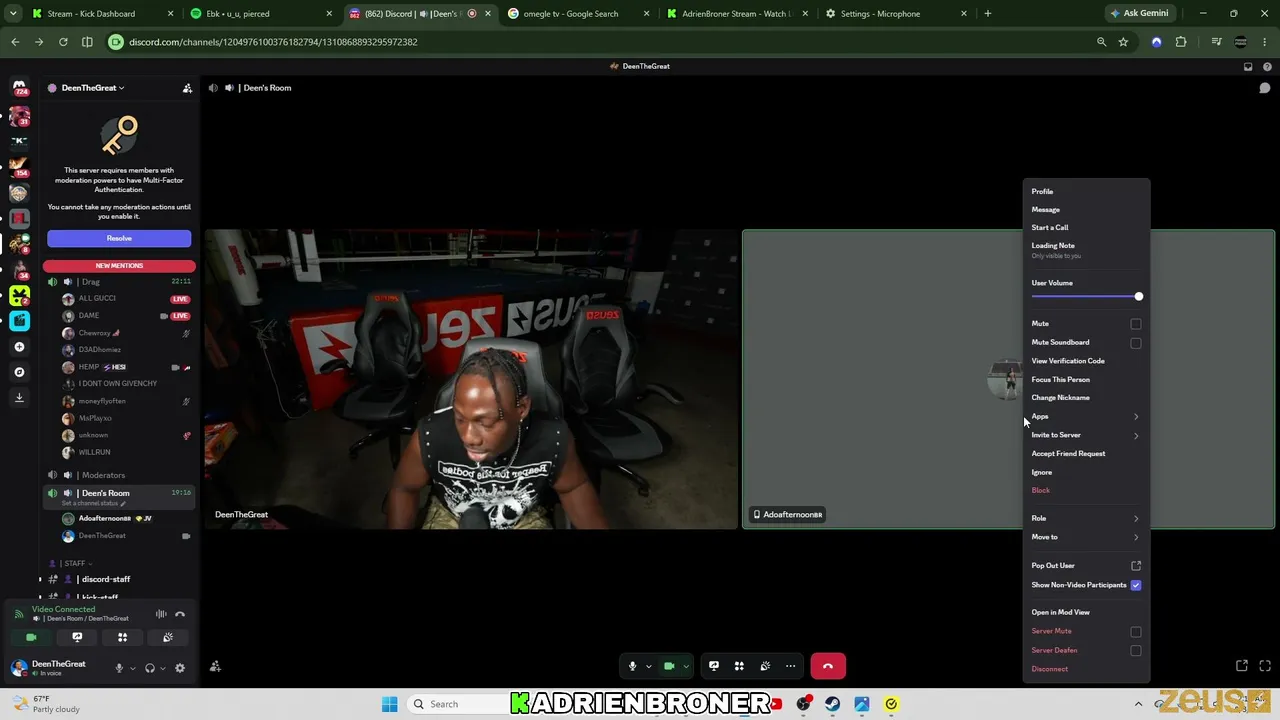1280x720 pixels.
Task: Click the Add a Server plus icon
Action: (x=19, y=347)
